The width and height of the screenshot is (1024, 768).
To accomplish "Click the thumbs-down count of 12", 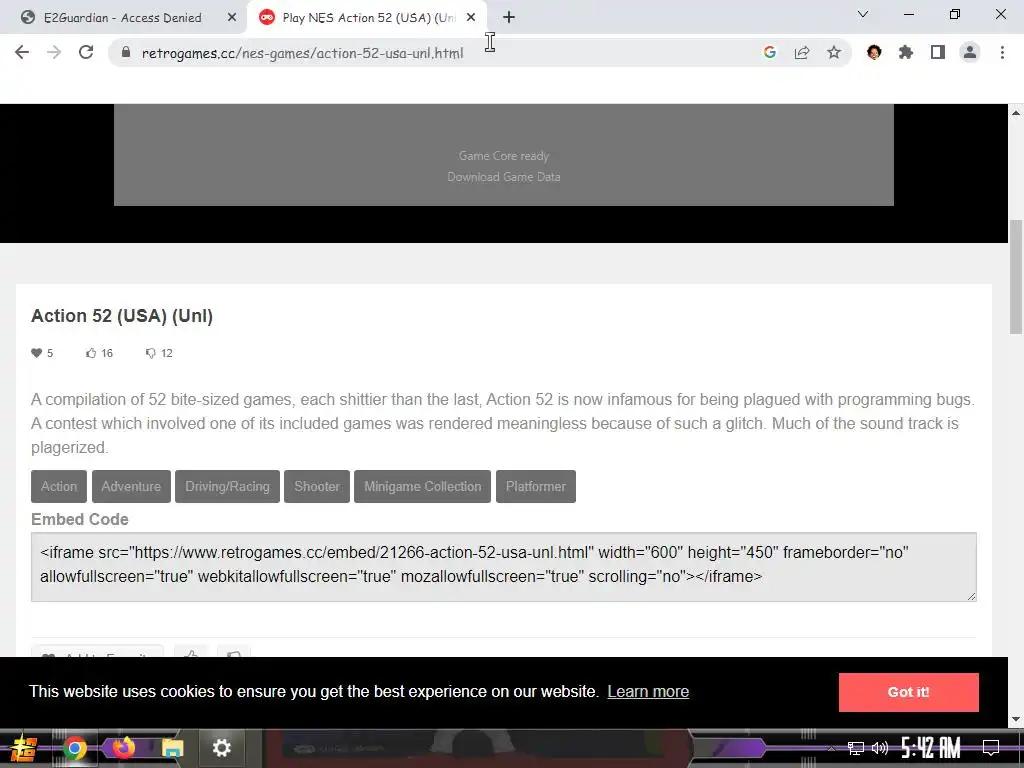I will [159, 353].
